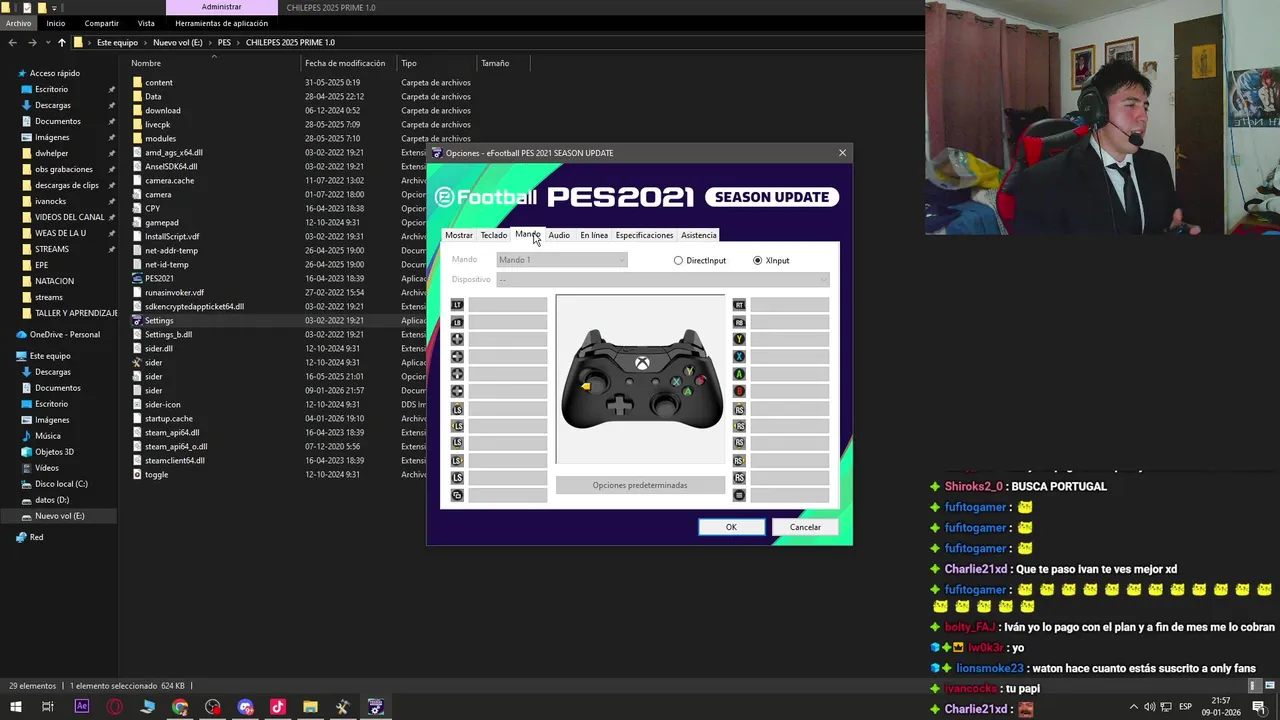The image size is (1280, 720).
Task: Click the Xbox controller image
Action: [641, 379]
